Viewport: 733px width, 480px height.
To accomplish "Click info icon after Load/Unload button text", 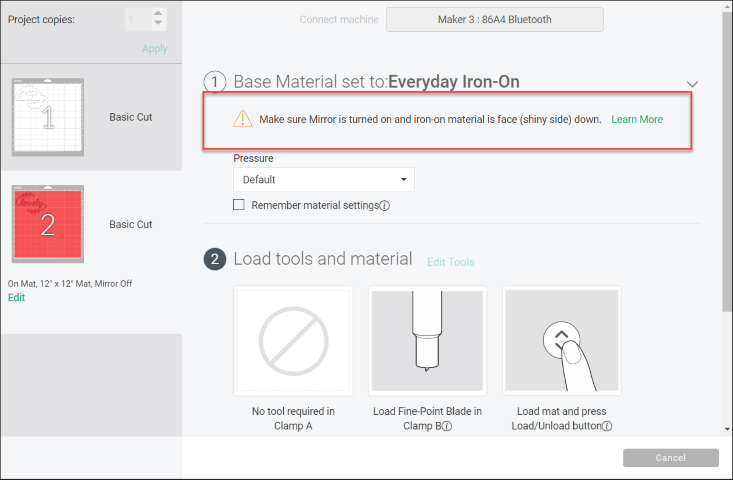I will pyautogui.click(x=607, y=426).
